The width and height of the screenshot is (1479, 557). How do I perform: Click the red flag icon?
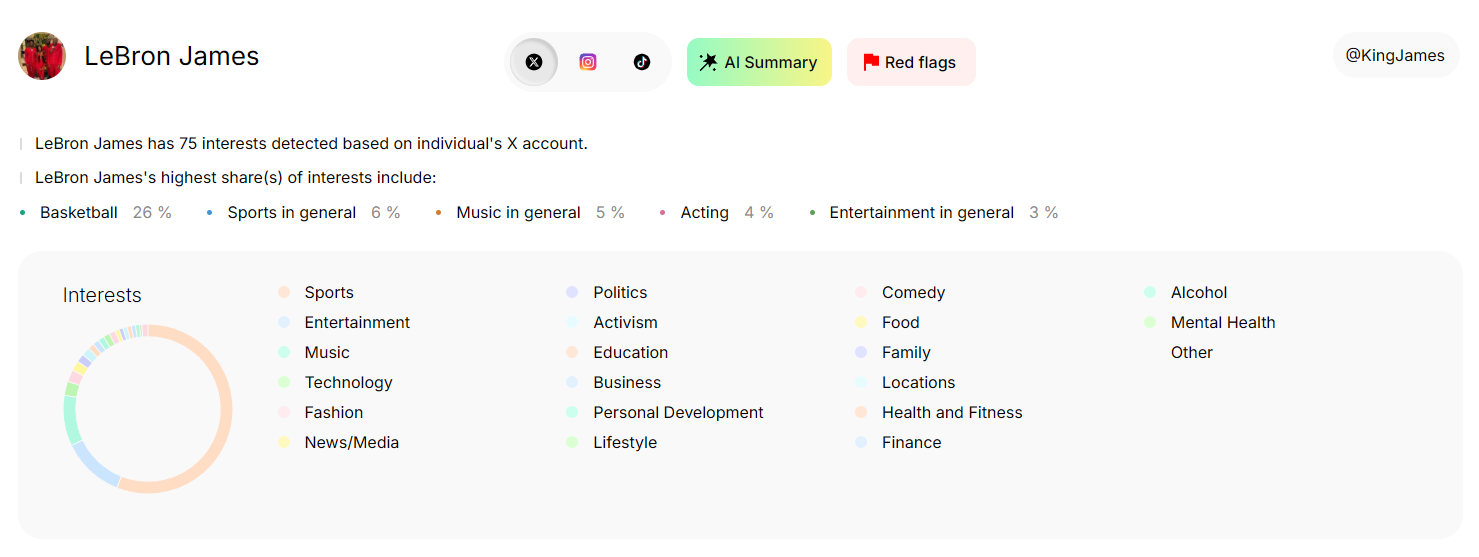pyautogui.click(x=871, y=62)
